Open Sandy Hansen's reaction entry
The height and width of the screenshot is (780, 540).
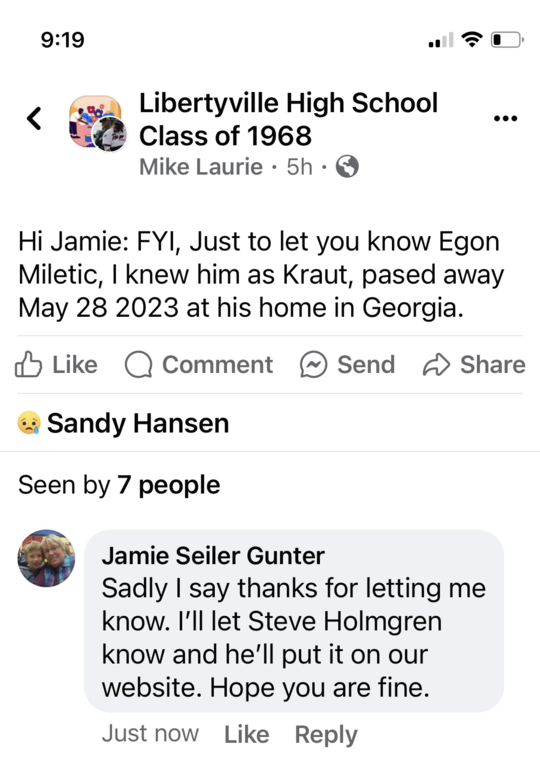pyautogui.click(x=138, y=423)
